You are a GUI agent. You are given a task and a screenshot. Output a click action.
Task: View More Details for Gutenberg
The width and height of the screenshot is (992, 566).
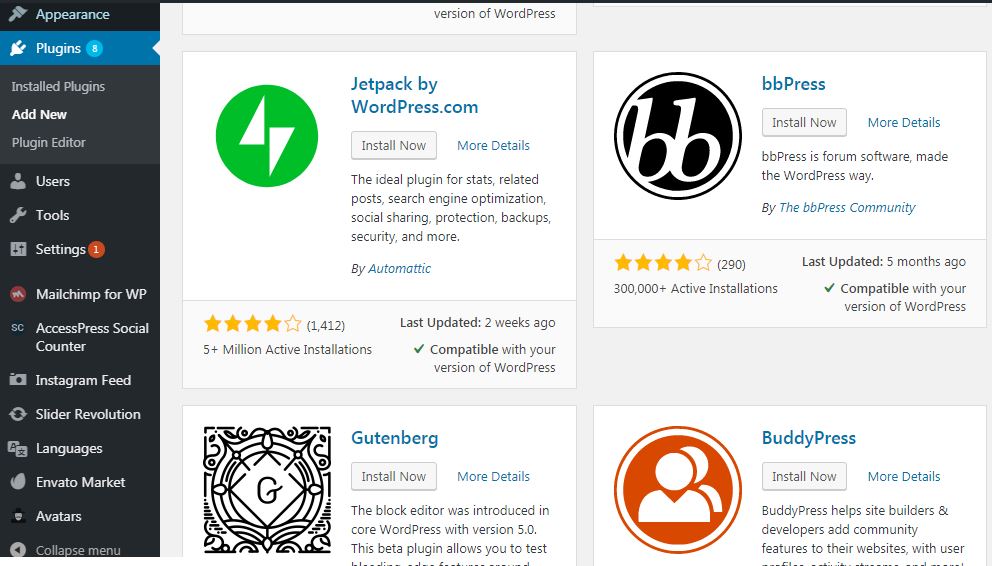click(x=493, y=477)
